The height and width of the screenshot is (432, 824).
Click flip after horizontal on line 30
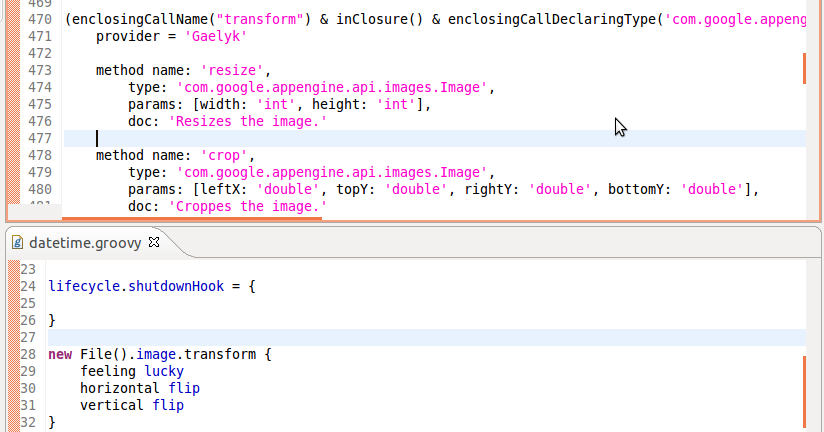click(184, 388)
